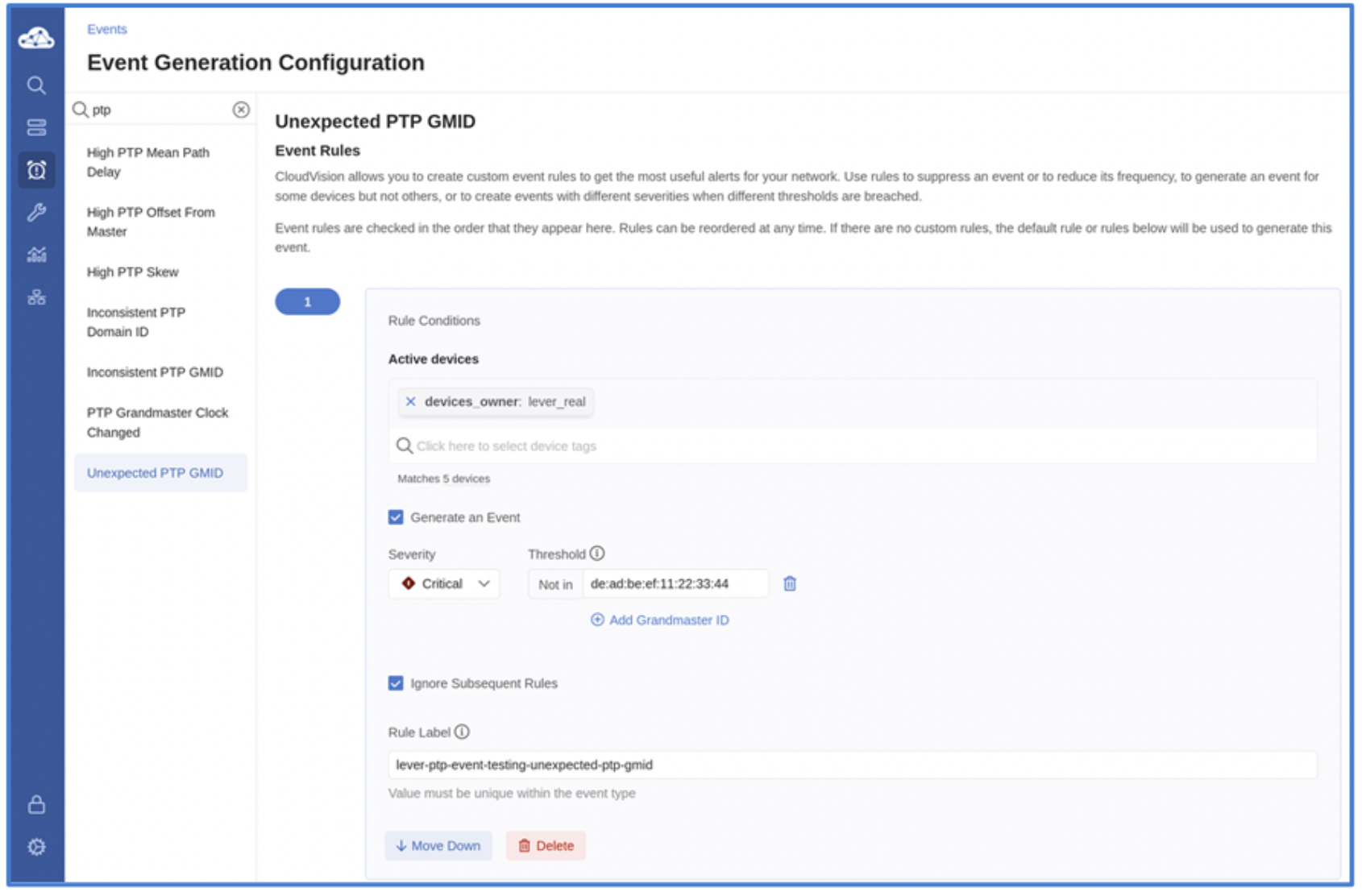Delete the grandmaster ID threshold with trash icon

click(790, 583)
